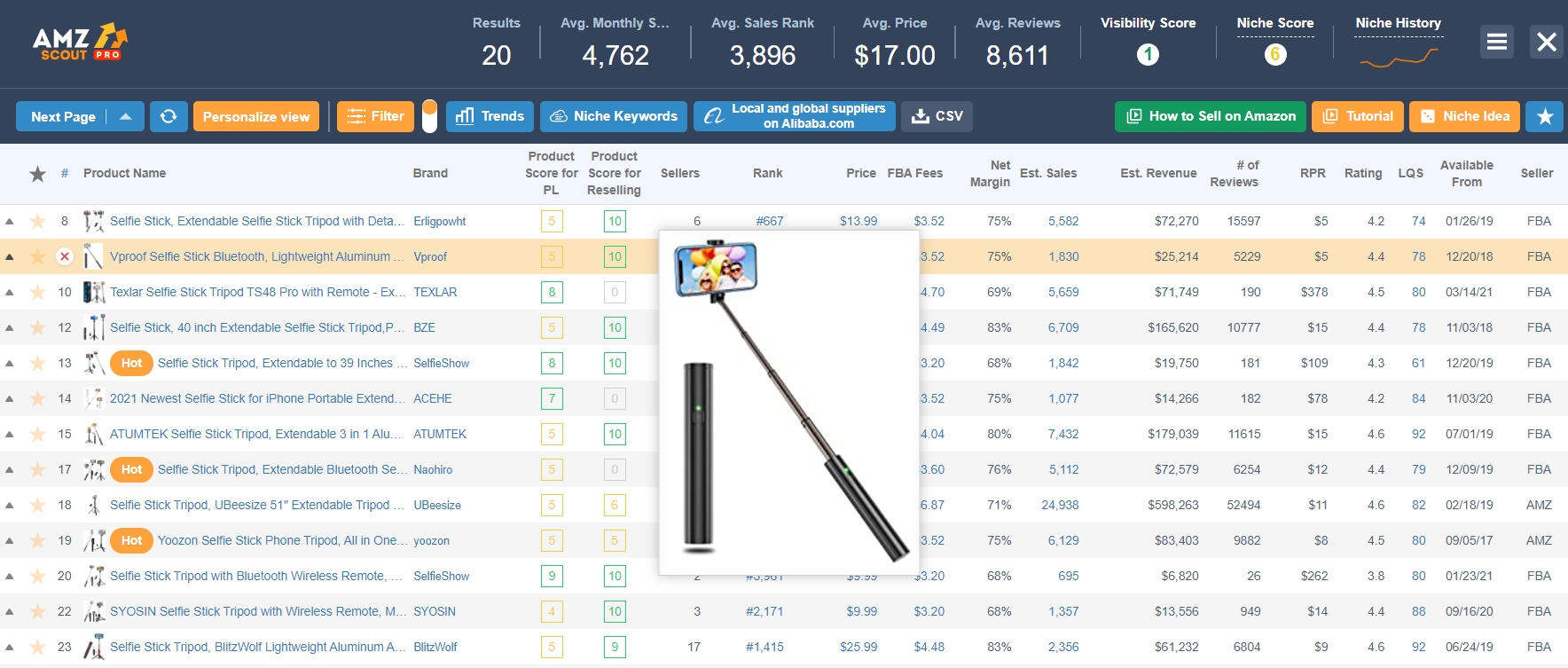Open the SYOSIN Selfie Stick Tripod product link
The height and width of the screenshot is (668, 1568).
[x=259, y=611]
